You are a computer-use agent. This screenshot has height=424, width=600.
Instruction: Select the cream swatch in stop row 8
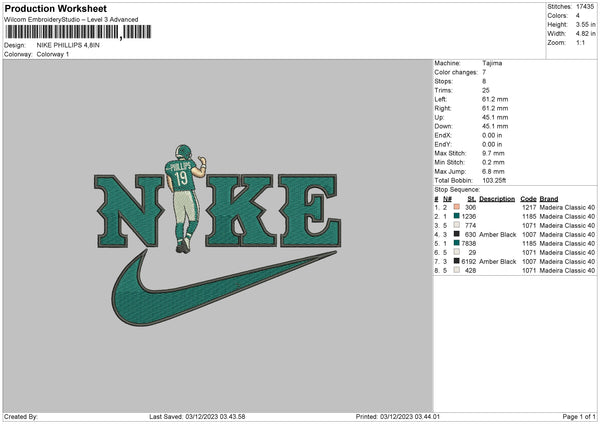click(x=456, y=270)
